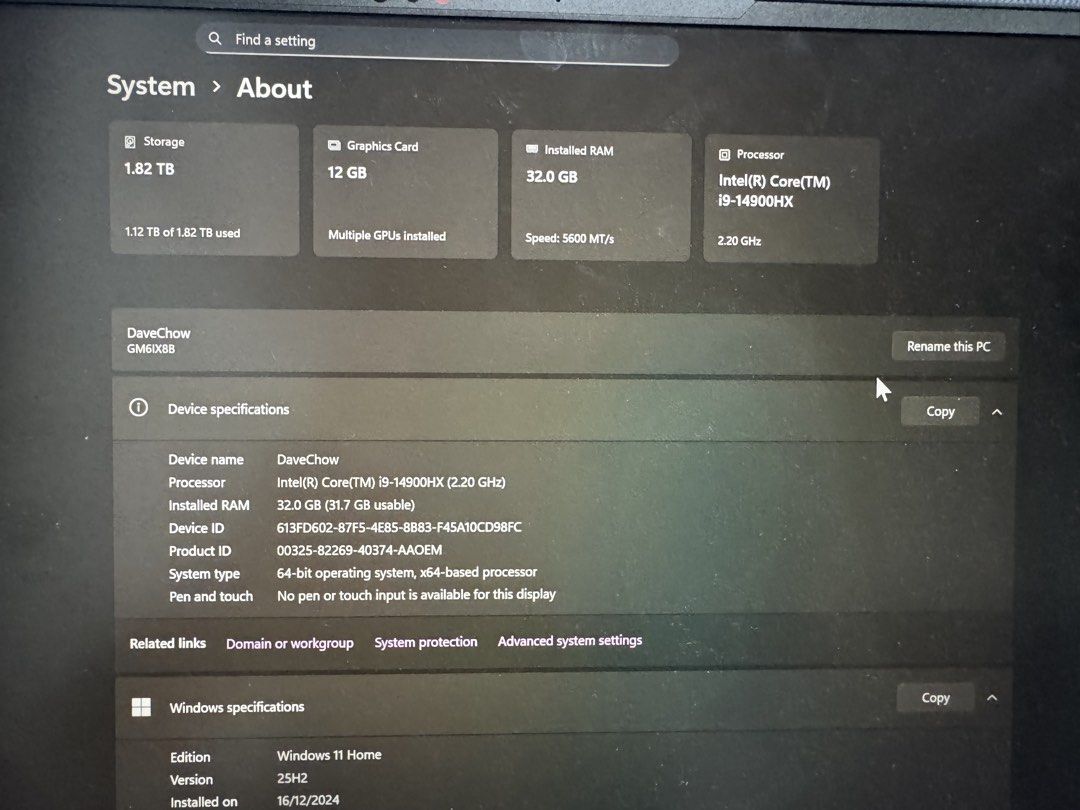Viewport: 1080px width, 810px height.
Task: Click the Device name value DaveChow
Action: [x=308, y=459]
